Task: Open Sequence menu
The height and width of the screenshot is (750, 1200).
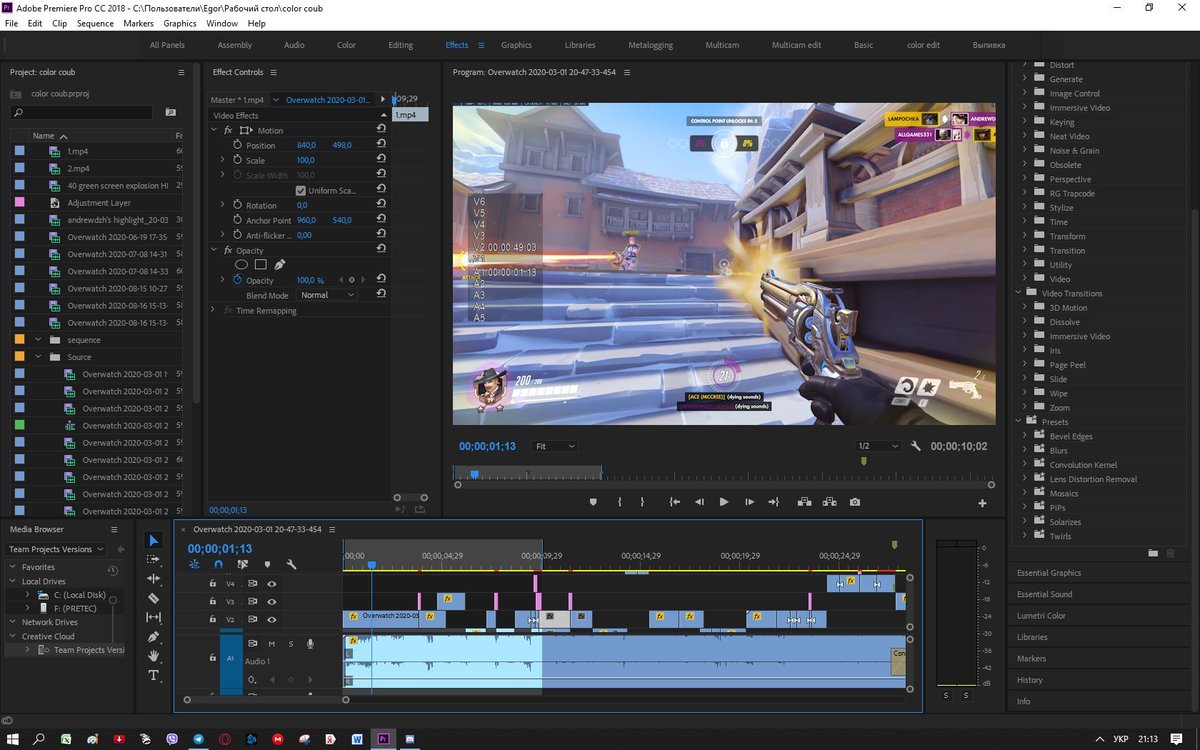Action: click(x=95, y=23)
